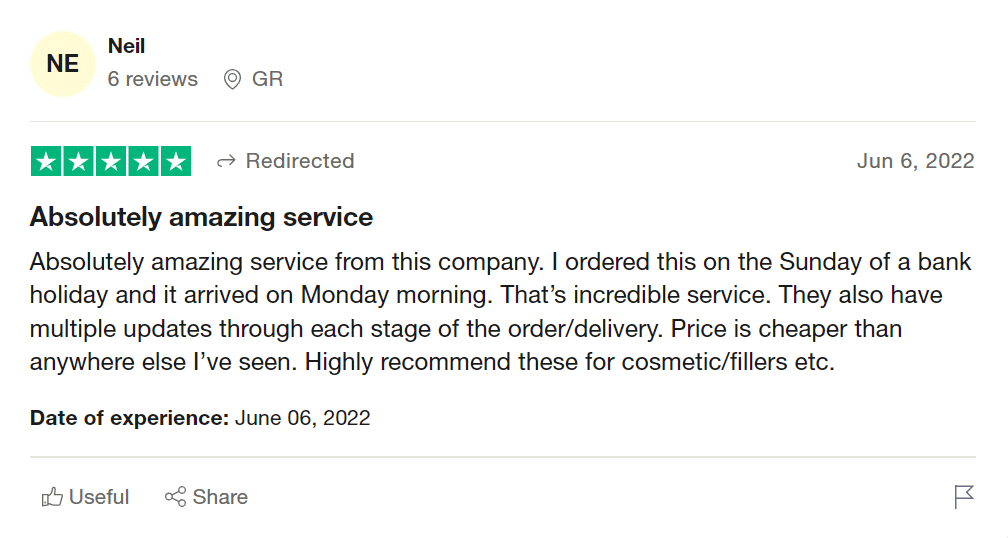This screenshot has height=538, width=1008.
Task: Click the first green star
Action: (46, 161)
